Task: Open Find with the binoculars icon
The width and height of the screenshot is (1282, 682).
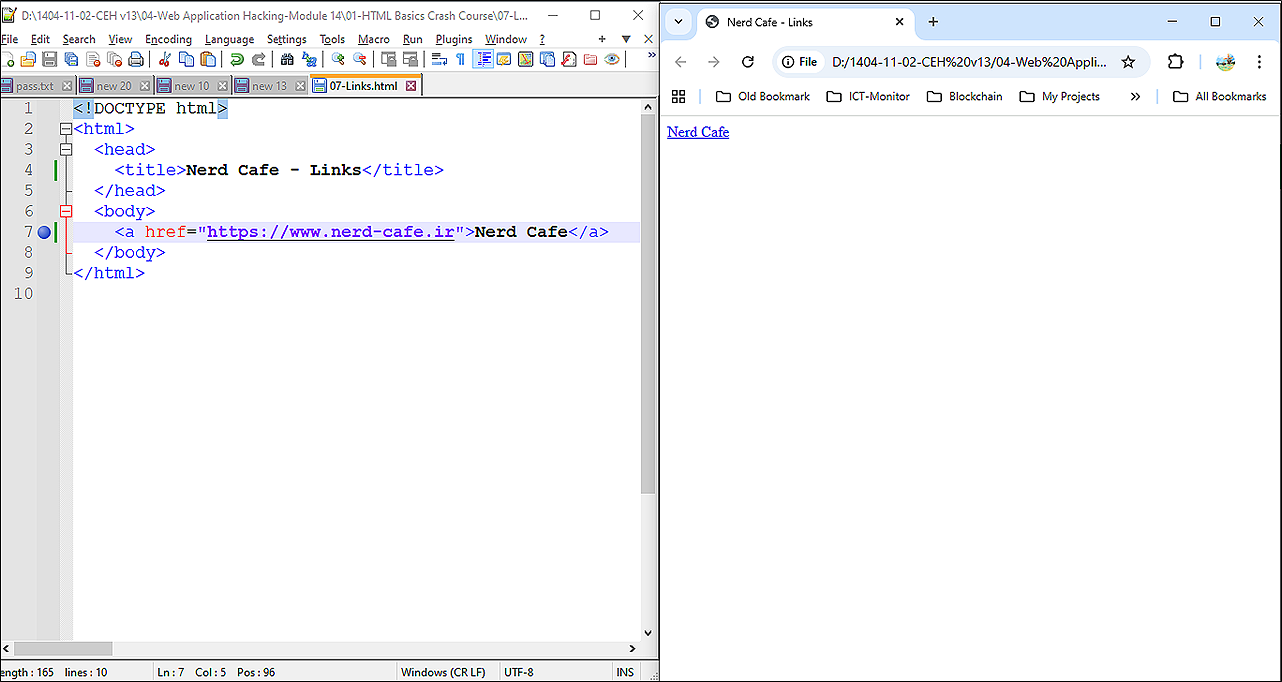Action: [x=287, y=60]
